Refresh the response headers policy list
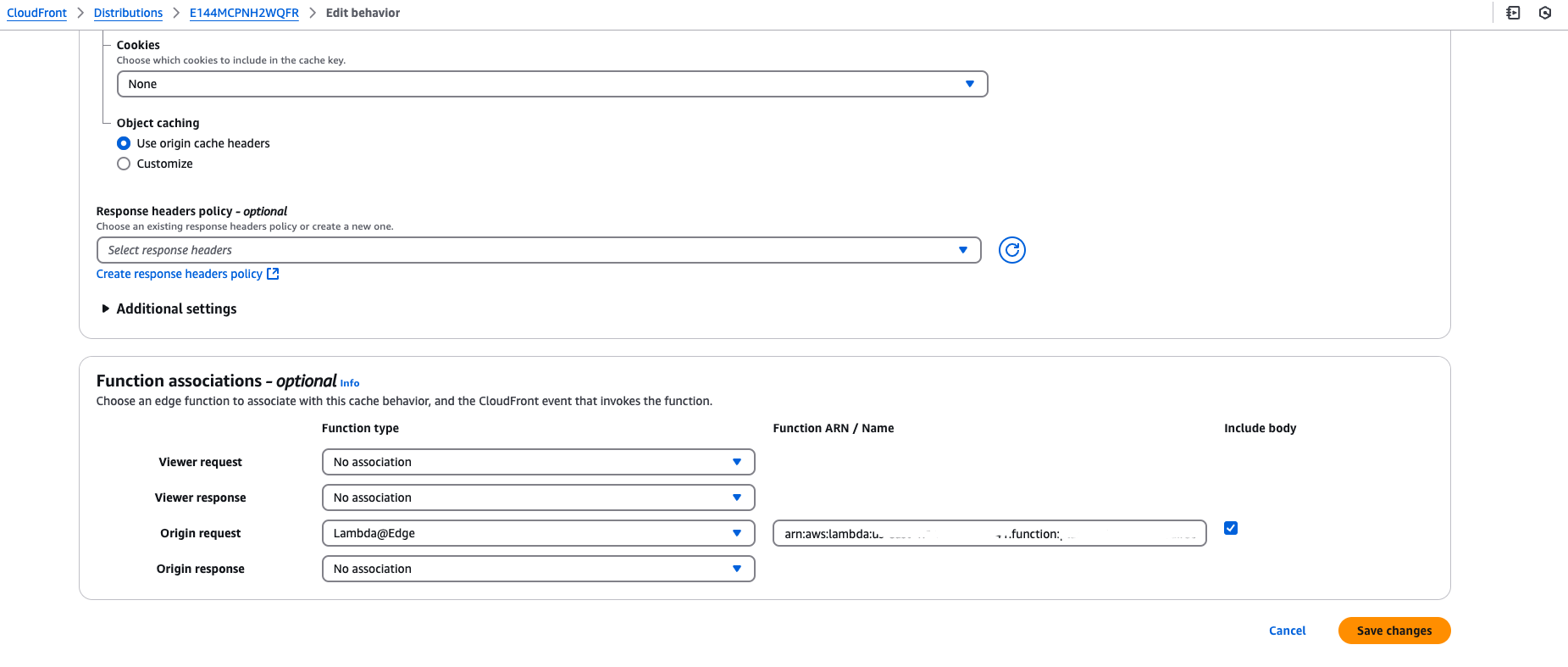 [x=1011, y=250]
